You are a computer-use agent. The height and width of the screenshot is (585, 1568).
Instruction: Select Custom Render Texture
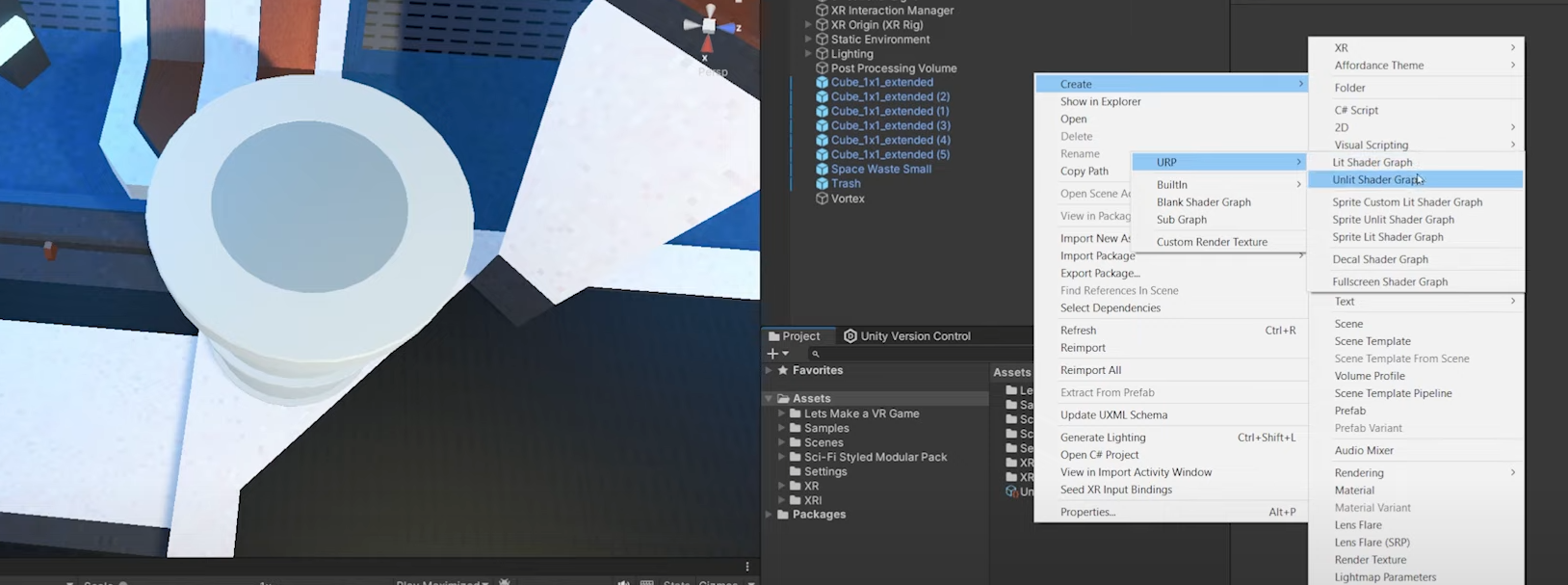tap(1219, 242)
